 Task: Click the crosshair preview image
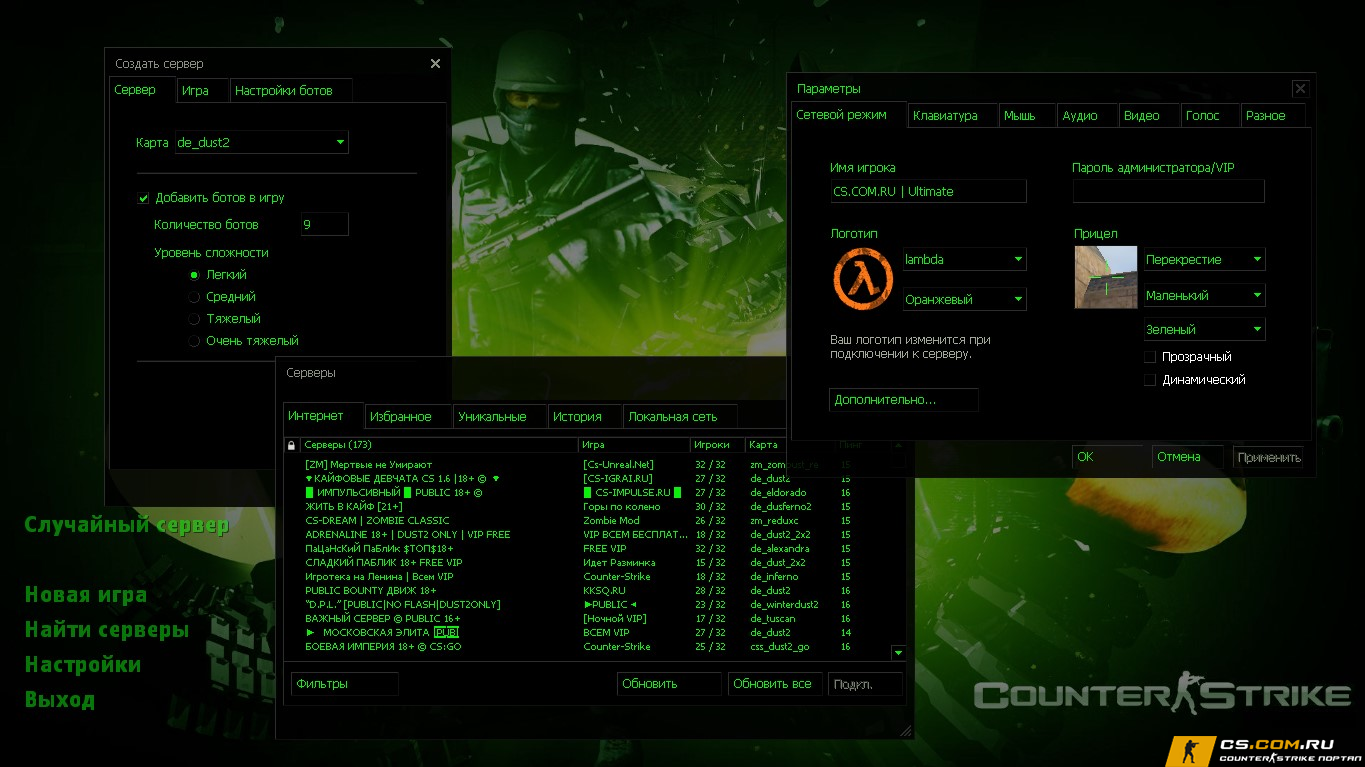pos(1106,277)
